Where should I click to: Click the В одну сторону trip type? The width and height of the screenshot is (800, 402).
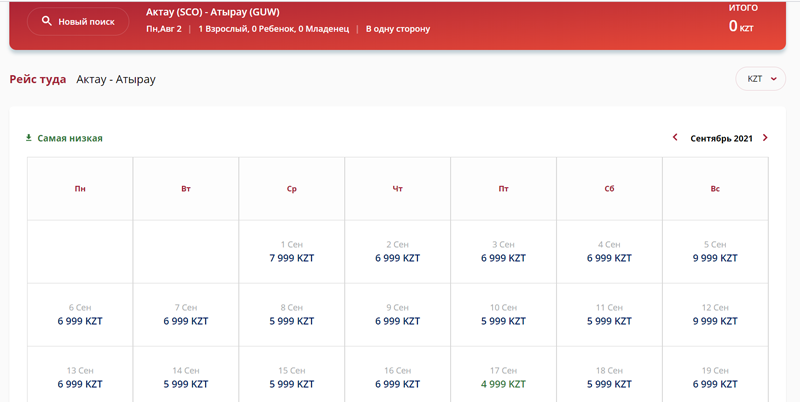click(x=398, y=29)
